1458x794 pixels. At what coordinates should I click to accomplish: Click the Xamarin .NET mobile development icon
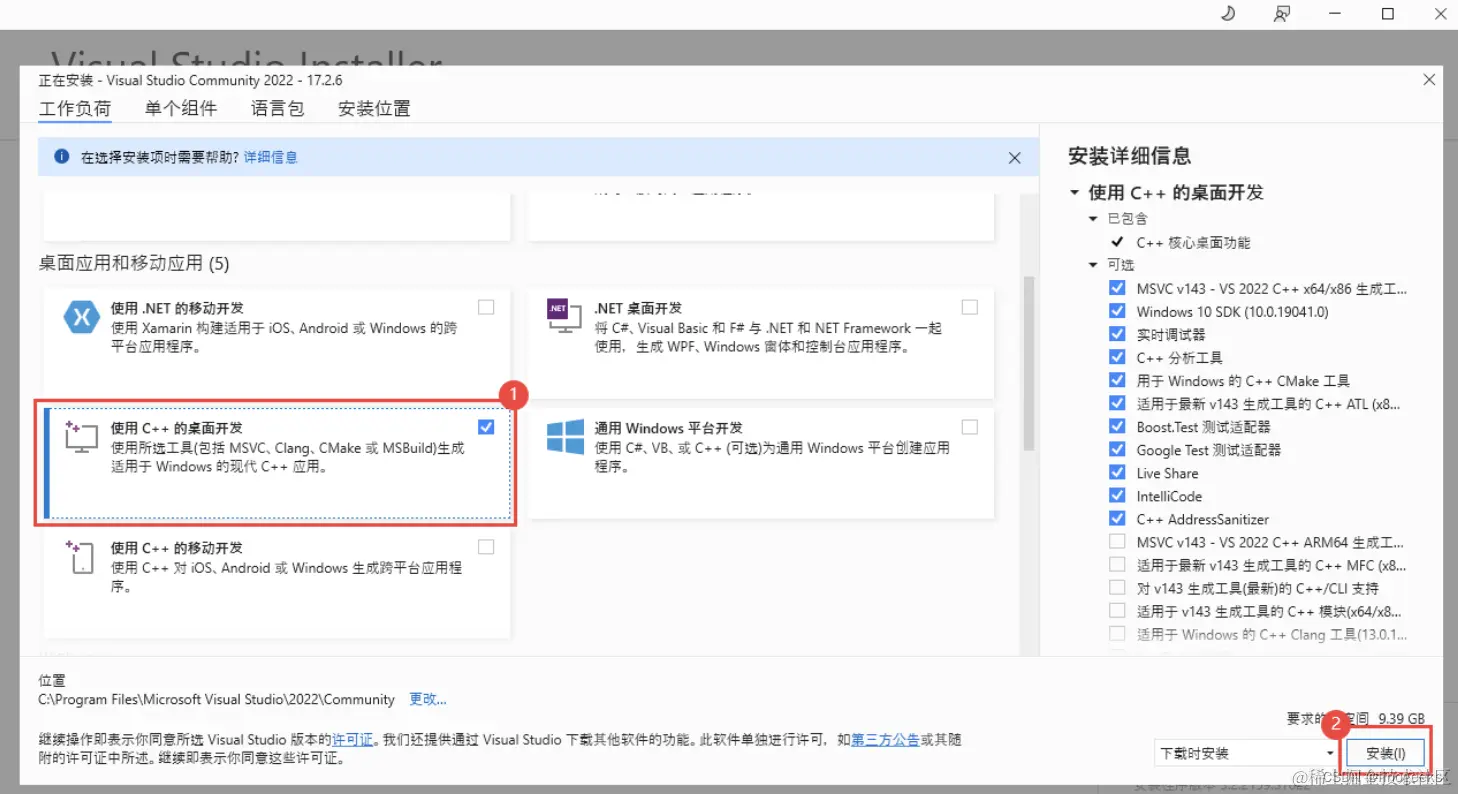pos(81,316)
